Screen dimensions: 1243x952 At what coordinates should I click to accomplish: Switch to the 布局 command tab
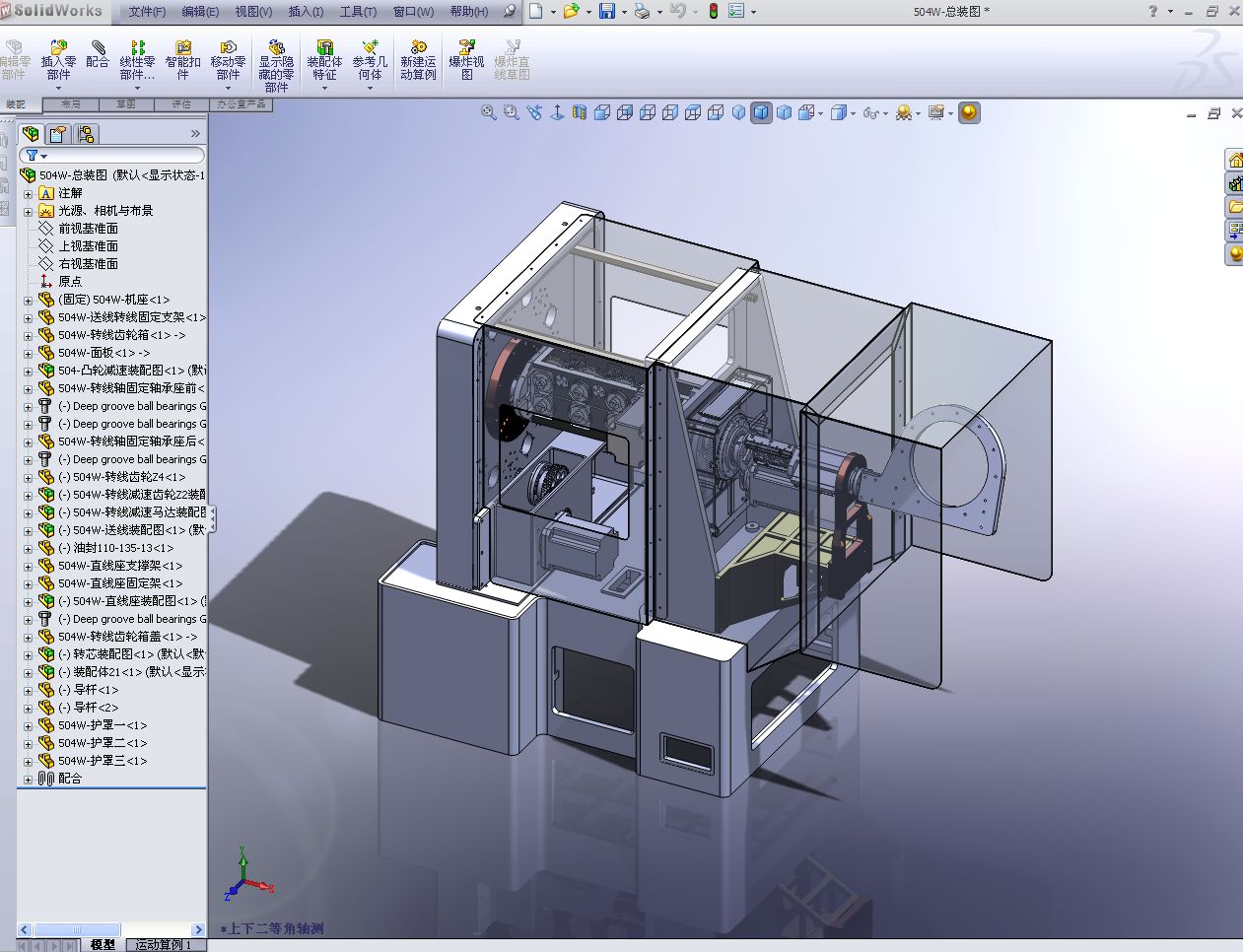71,103
